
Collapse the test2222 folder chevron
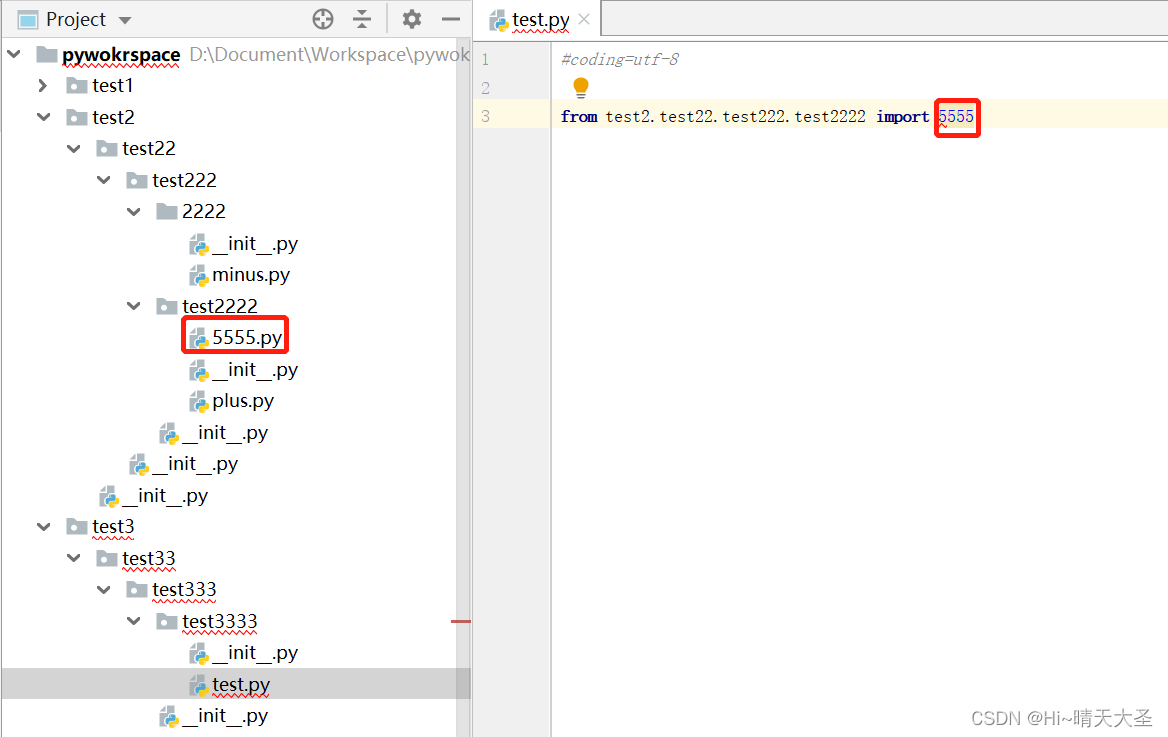[133, 306]
